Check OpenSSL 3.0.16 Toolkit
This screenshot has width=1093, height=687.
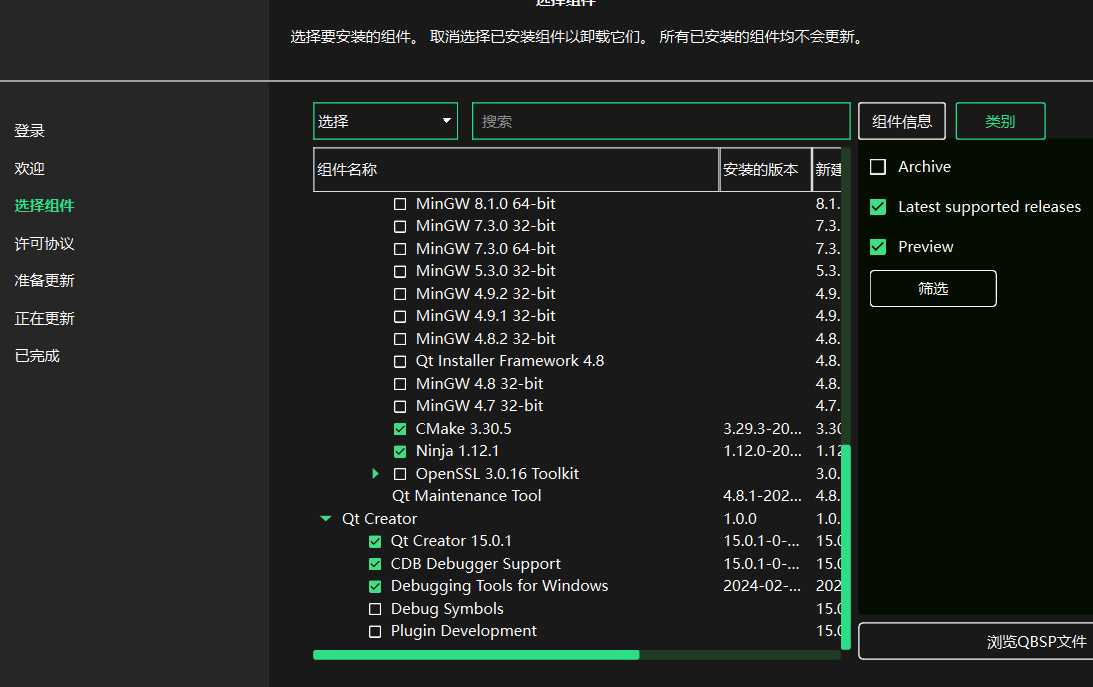[400, 474]
